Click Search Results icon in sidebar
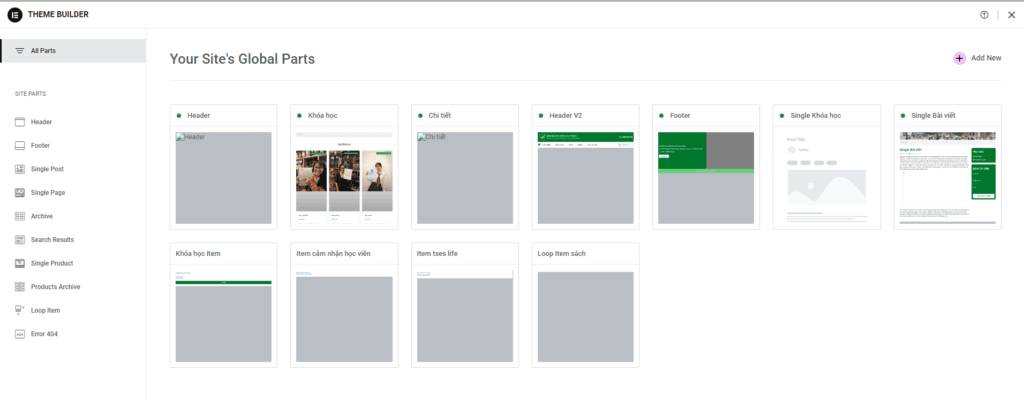This screenshot has width=1024, height=401. (20, 240)
